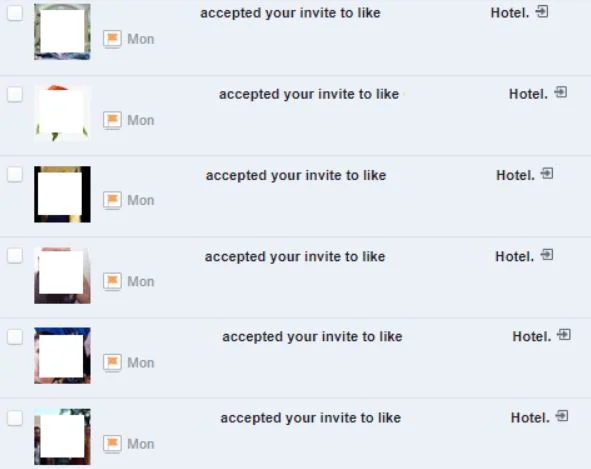This screenshot has width=591, height=469.
Task: Click the orange flag icon in first notification
Action: point(112,39)
